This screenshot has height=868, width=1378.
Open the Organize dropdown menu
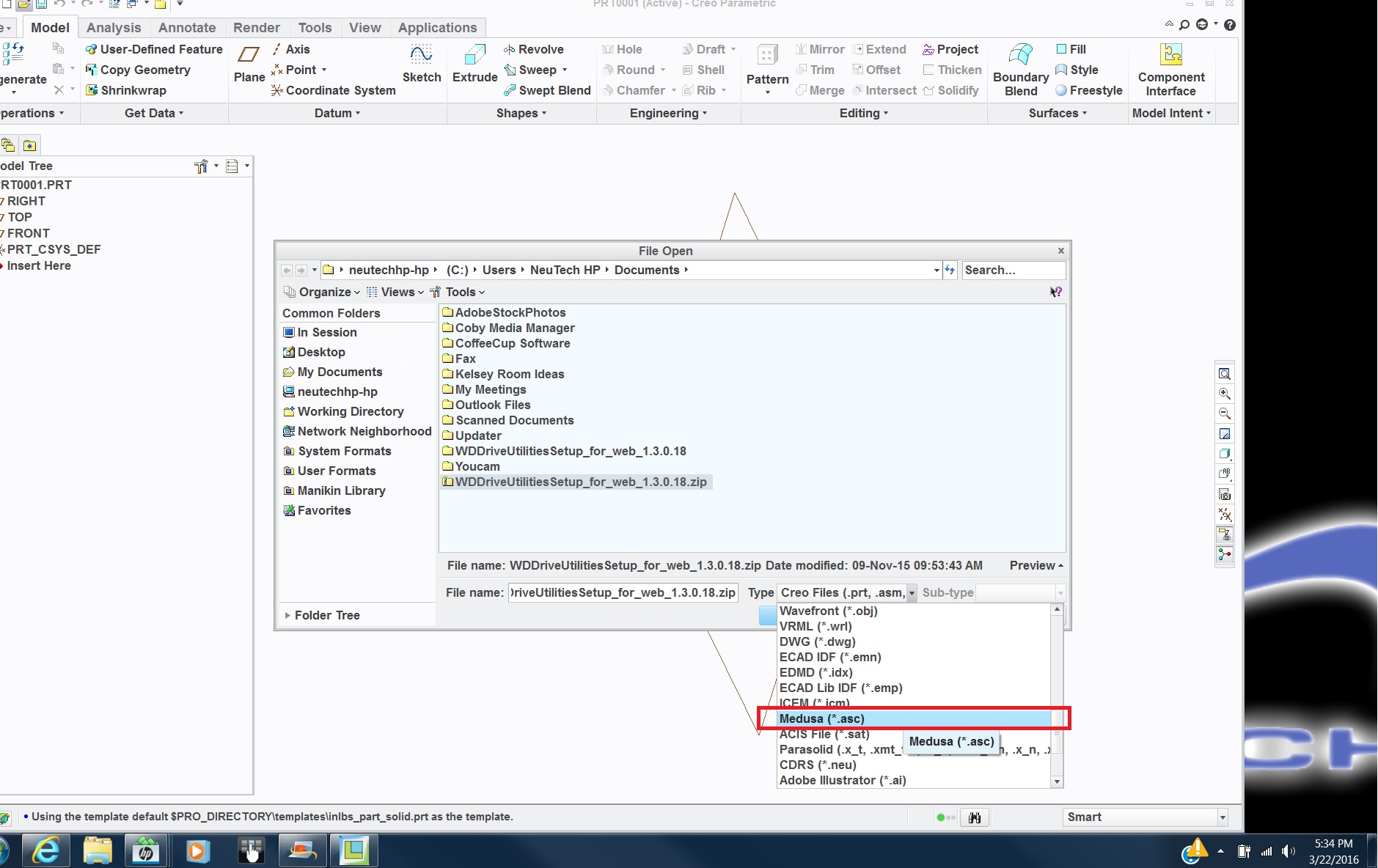[323, 292]
